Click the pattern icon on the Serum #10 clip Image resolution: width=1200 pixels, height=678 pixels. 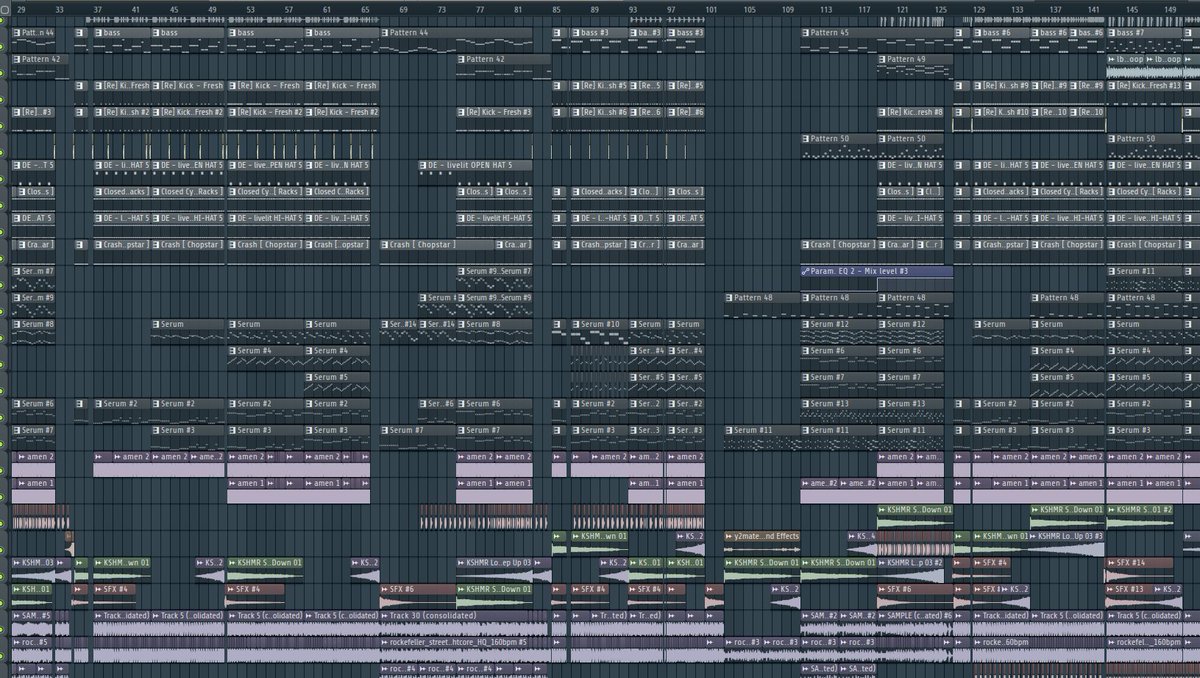tap(576, 324)
